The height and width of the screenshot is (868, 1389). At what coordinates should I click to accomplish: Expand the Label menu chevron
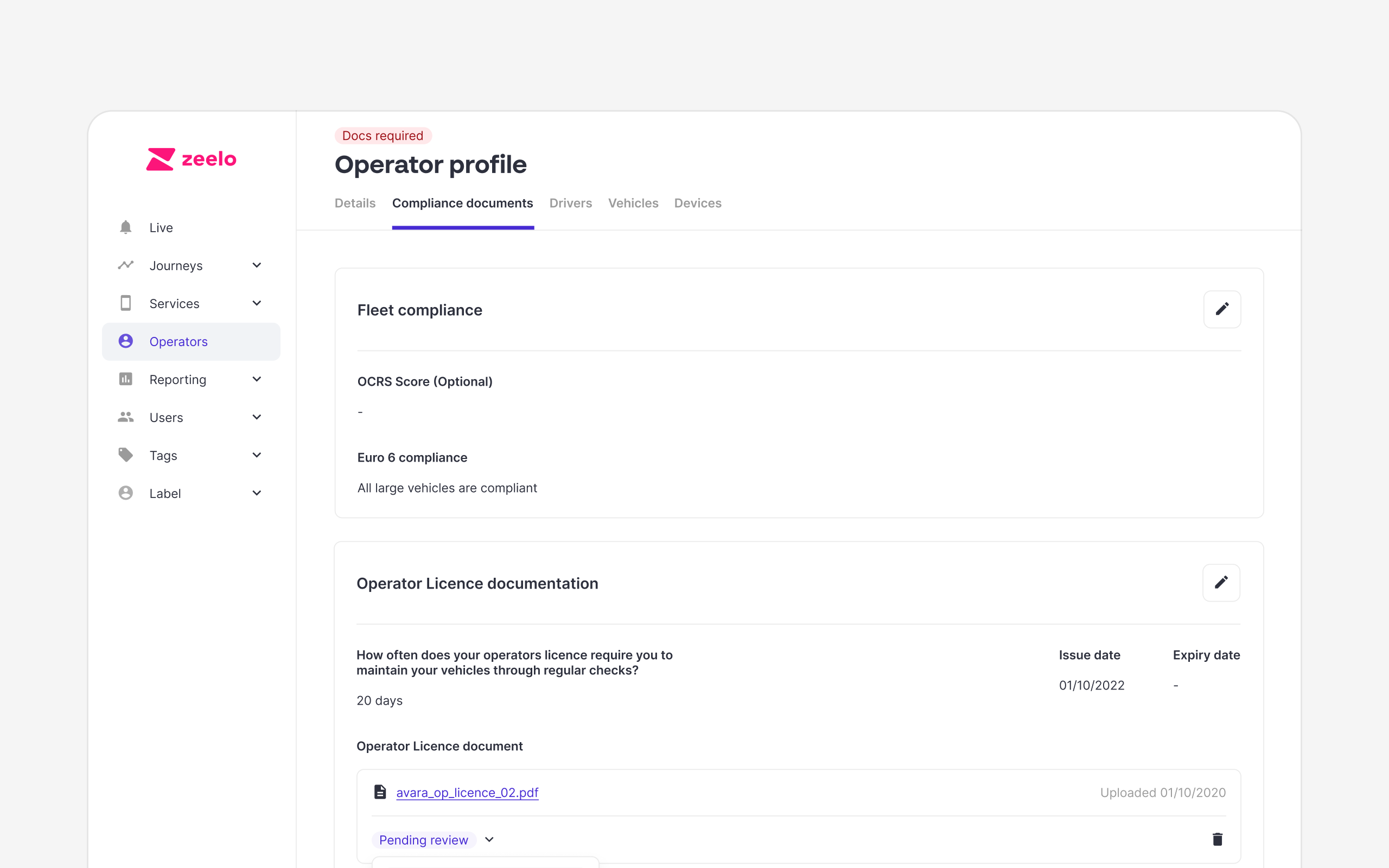click(x=257, y=493)
